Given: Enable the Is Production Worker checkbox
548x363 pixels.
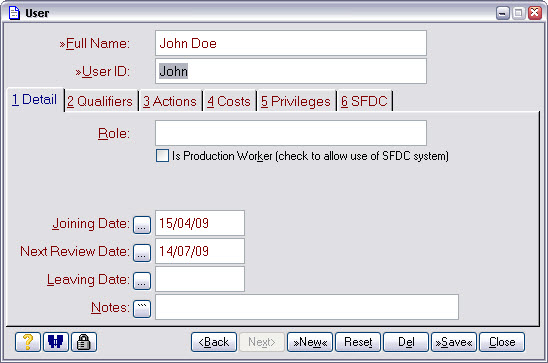Looking at the screenshot, I should pos(162,155).
